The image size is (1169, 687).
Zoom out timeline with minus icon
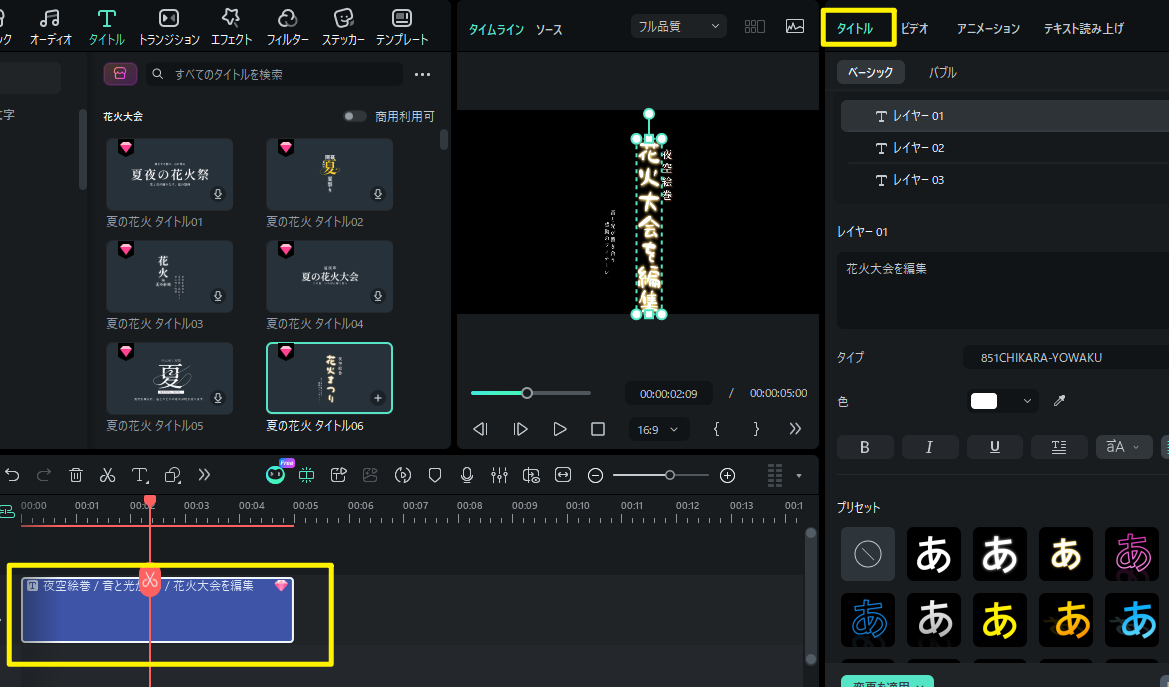coord(595,476)
